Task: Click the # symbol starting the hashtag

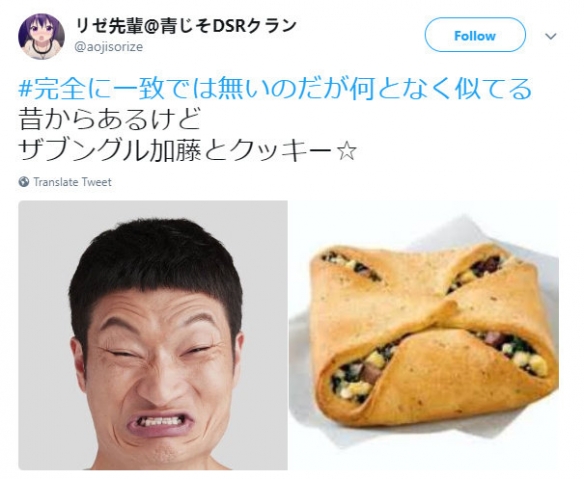Action: click(x=25, y=89)
